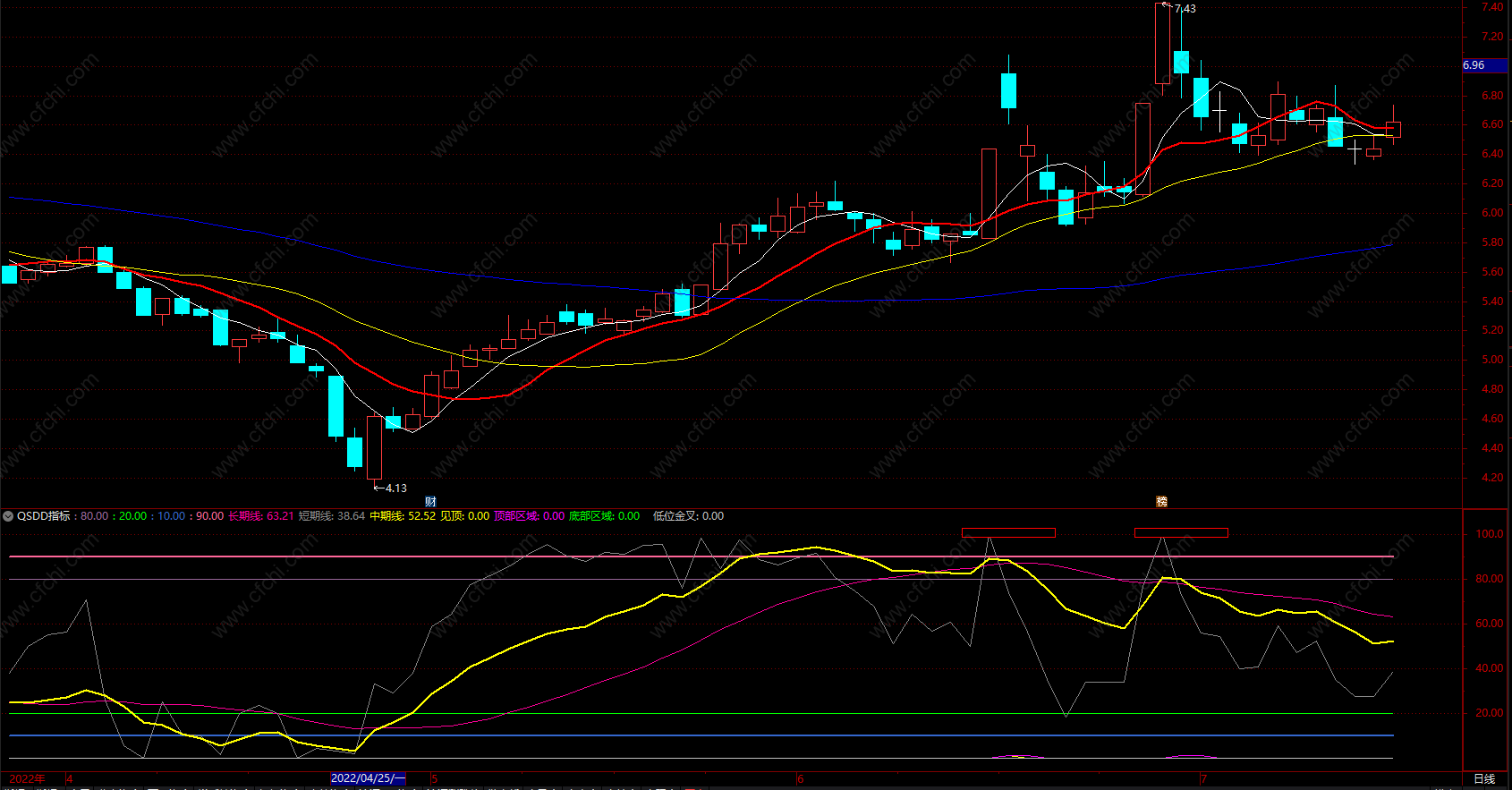This screenshot has width=1512, height=790.
Task: Click the 2022年 year label on time axis
Action: 27,779
